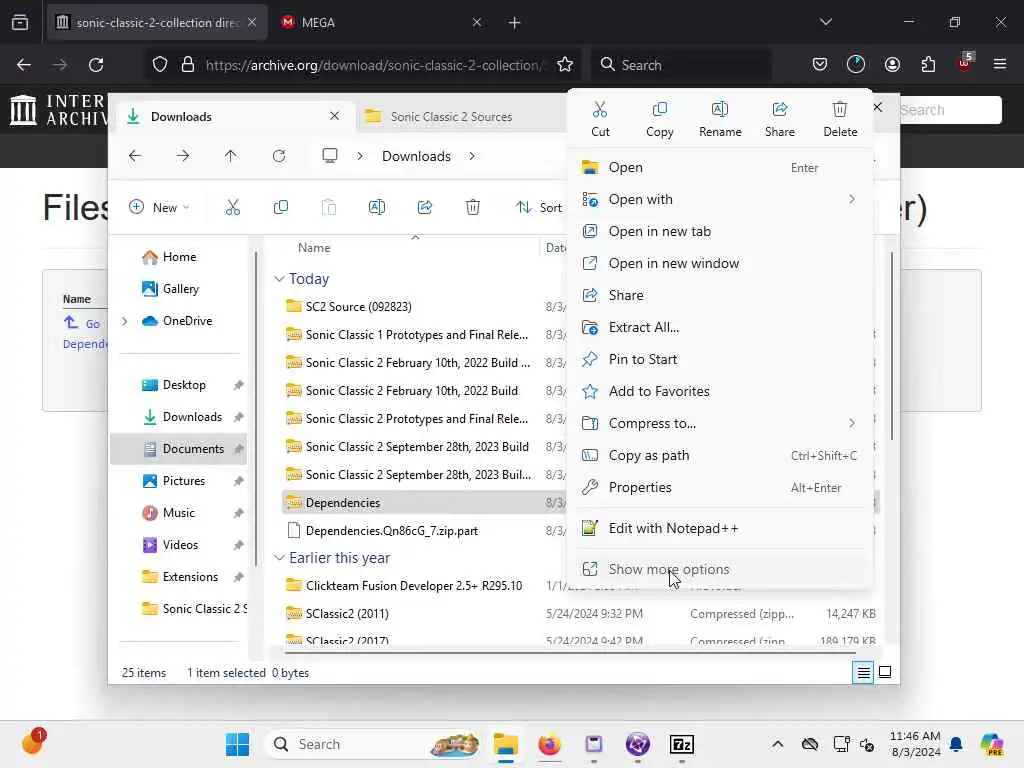1024x768 pixels.
Task: Open Firefox from taskbar
Action: [x=549, y=744]
